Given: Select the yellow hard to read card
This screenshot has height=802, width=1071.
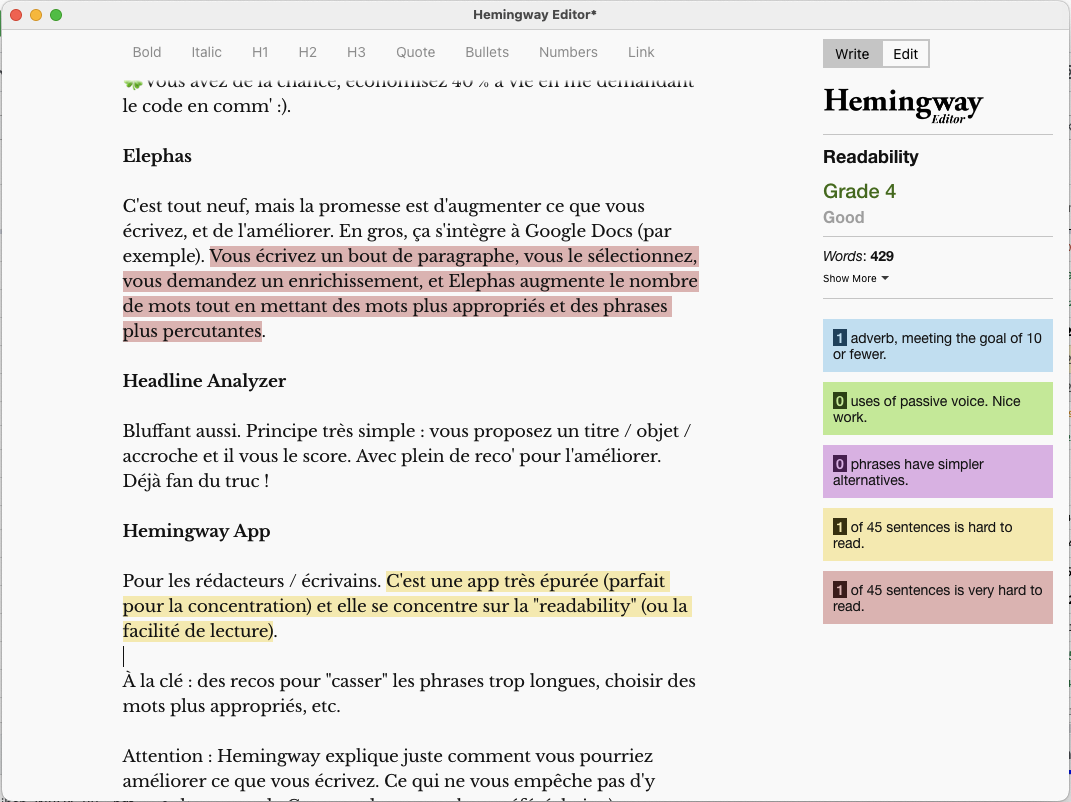Looking at the screenshot, I should point(938,535).
